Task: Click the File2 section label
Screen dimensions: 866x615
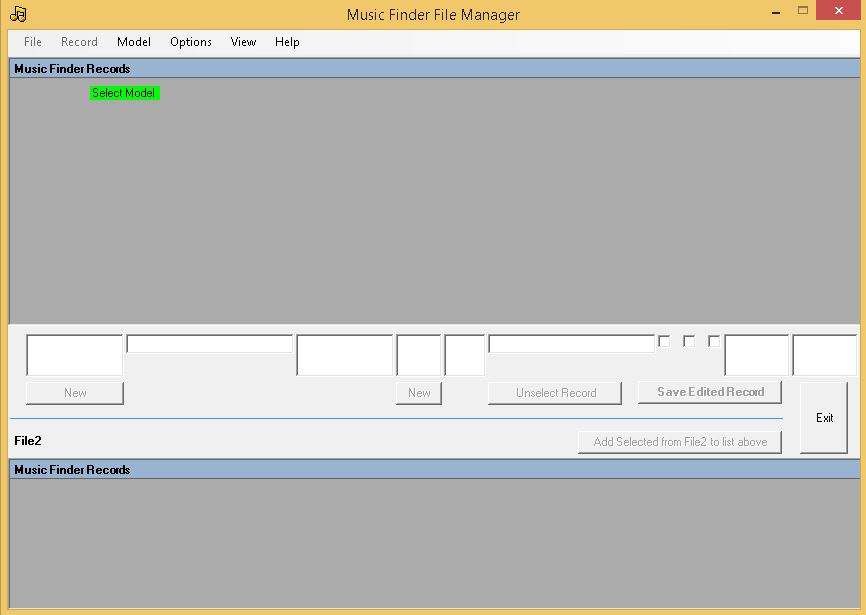Action: [29, 440]
